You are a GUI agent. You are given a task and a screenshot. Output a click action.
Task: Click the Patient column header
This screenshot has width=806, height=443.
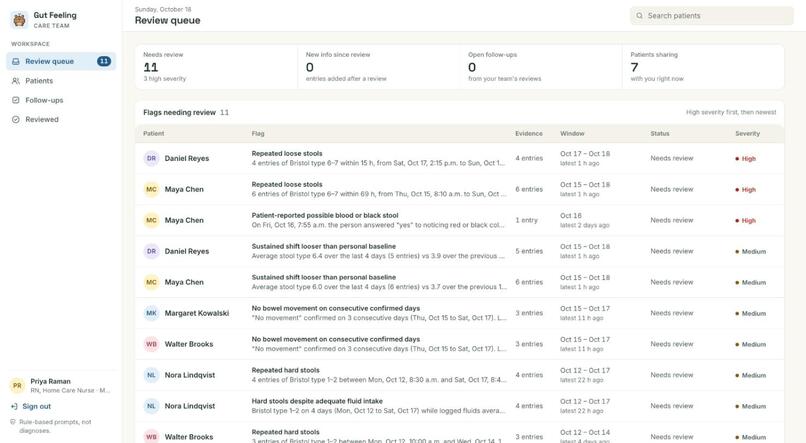(154, 134)
